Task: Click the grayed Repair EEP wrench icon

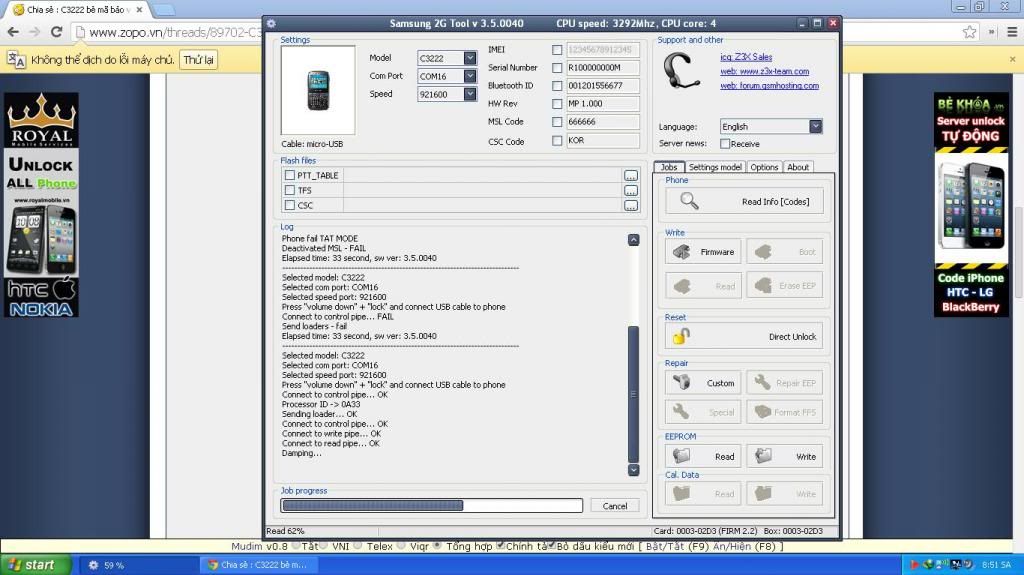Action: (x=763, y=383)
